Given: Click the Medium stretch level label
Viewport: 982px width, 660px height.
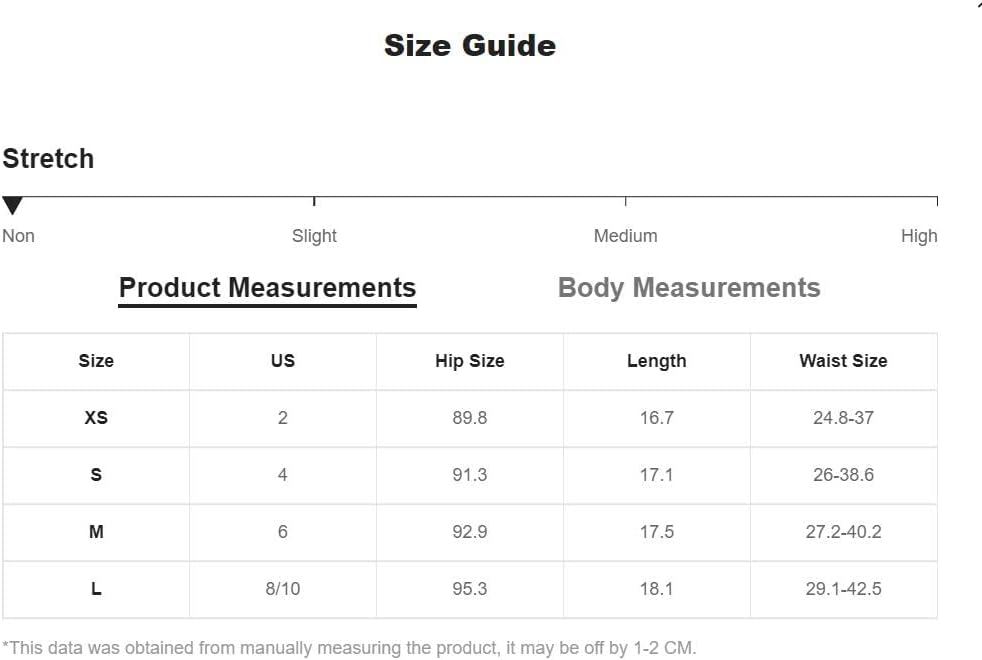Looking at the screenshot, I should tap(626, 236).
